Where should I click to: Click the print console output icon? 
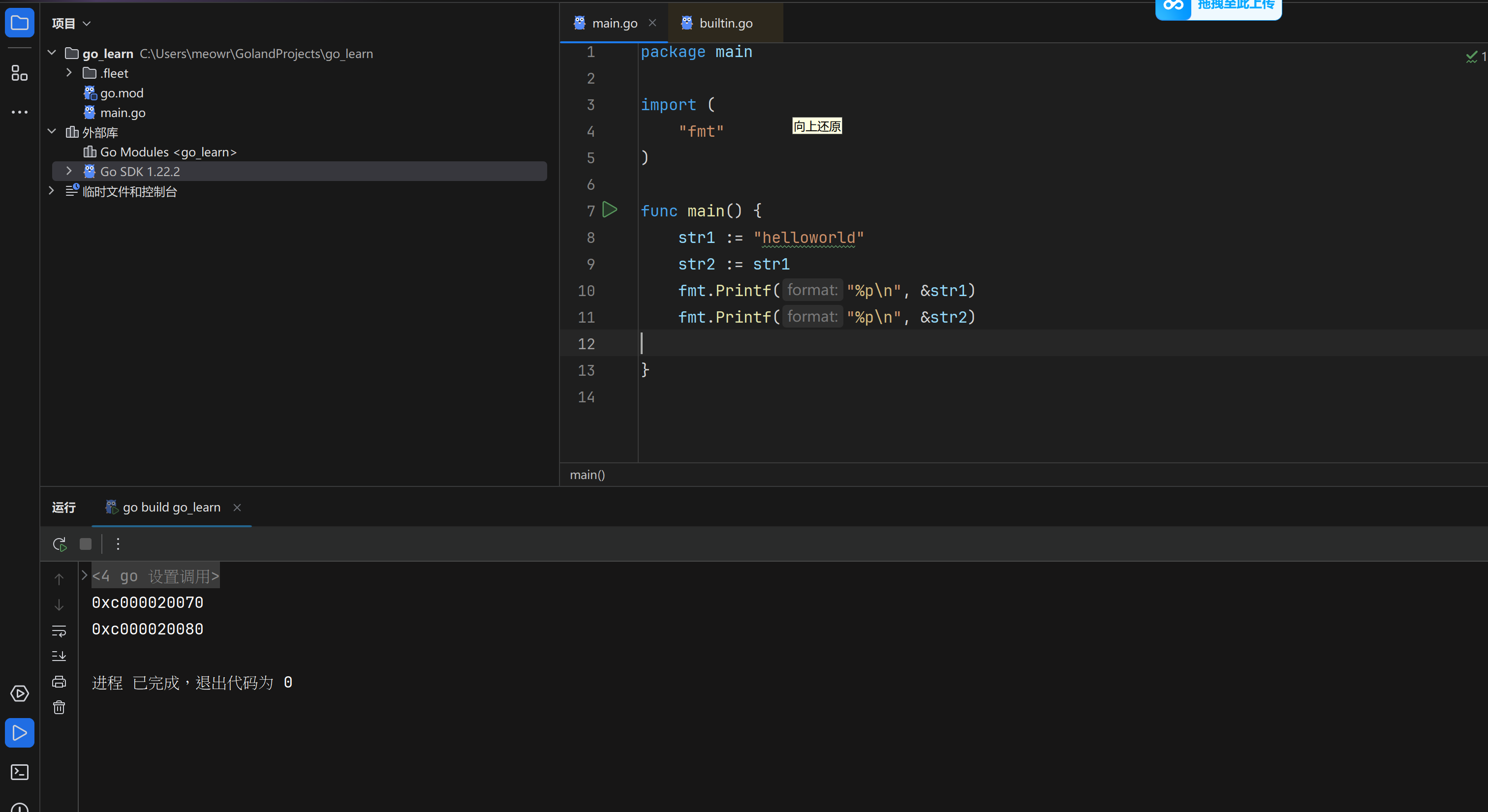click(x=59, y=682)
